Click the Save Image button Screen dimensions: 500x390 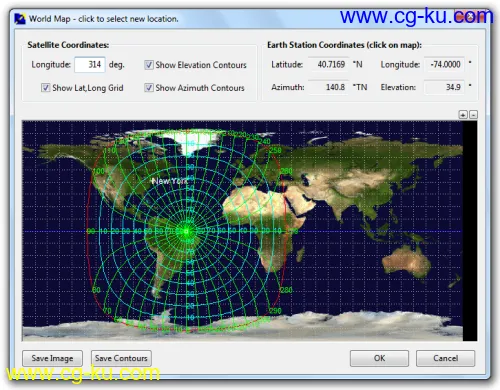[52, 358]
